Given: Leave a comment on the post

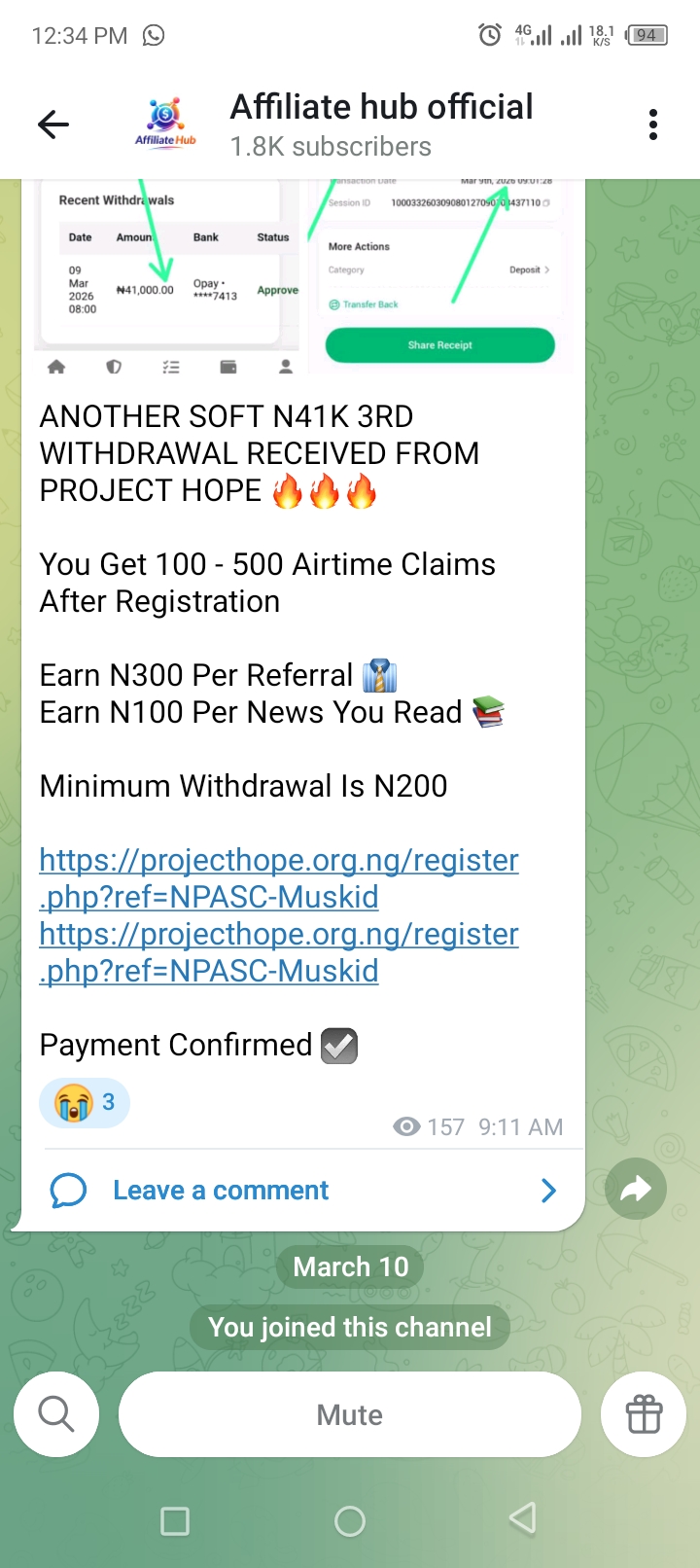Looking at the screenshot, I should (x=221, y=1191).
